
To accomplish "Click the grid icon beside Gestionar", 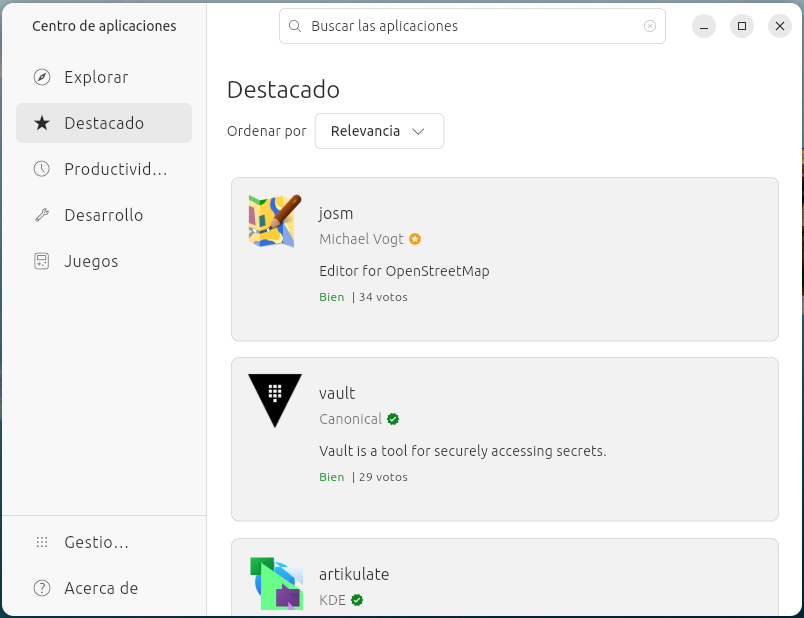I will (x=41, y=542).
